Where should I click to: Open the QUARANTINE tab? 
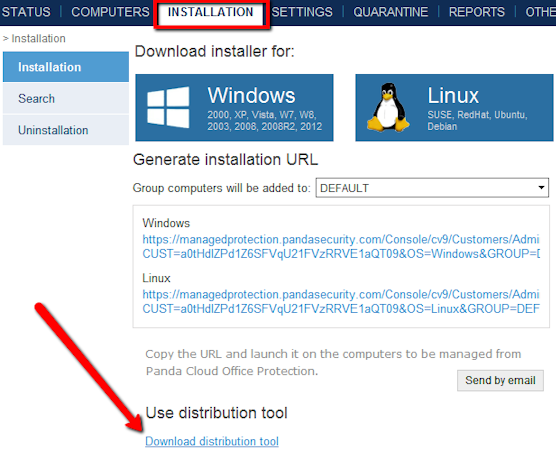390,12
